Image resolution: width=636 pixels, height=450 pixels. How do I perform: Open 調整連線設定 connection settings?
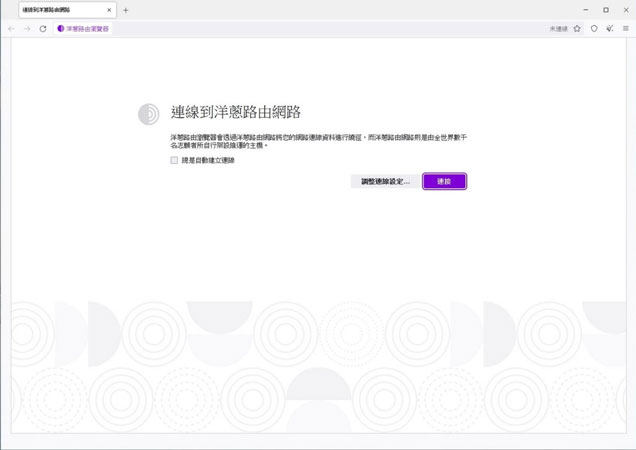[x=385, y=181]
